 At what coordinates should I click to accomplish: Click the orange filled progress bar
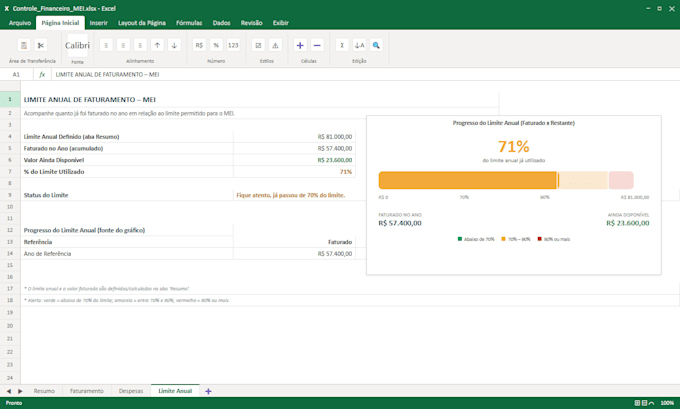click(468, 180)
